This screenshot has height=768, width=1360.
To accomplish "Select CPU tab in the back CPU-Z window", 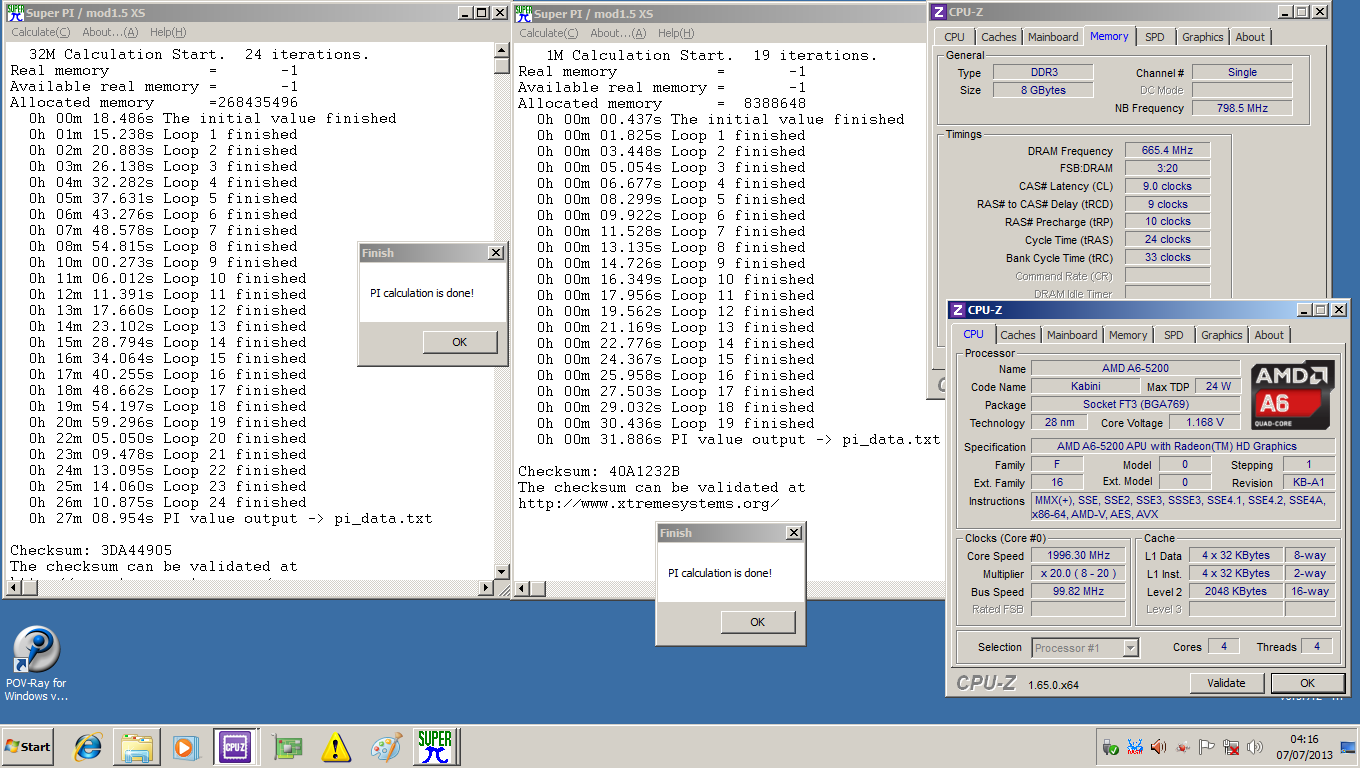I will coord(955,37).
